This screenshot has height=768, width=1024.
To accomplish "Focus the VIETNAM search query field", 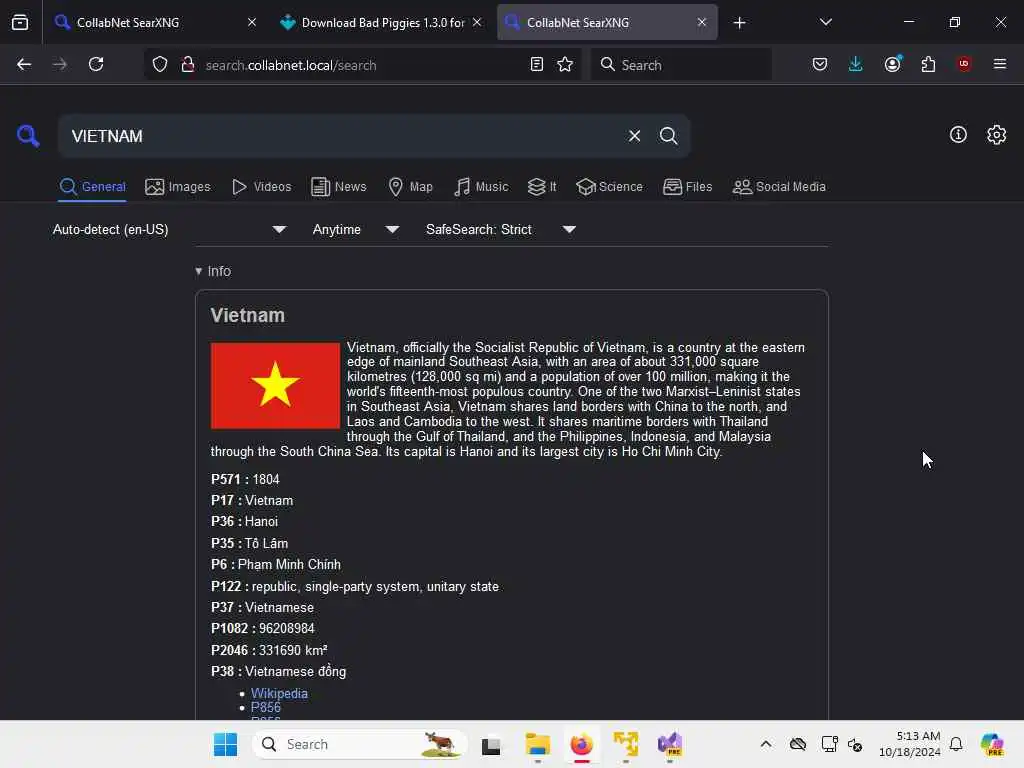I will (x=343, y=136).
